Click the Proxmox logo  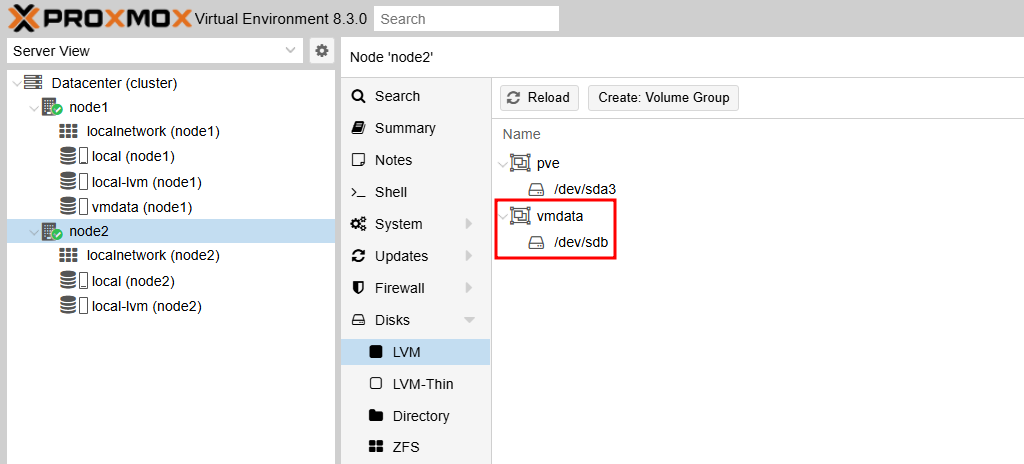coord(100,18)
